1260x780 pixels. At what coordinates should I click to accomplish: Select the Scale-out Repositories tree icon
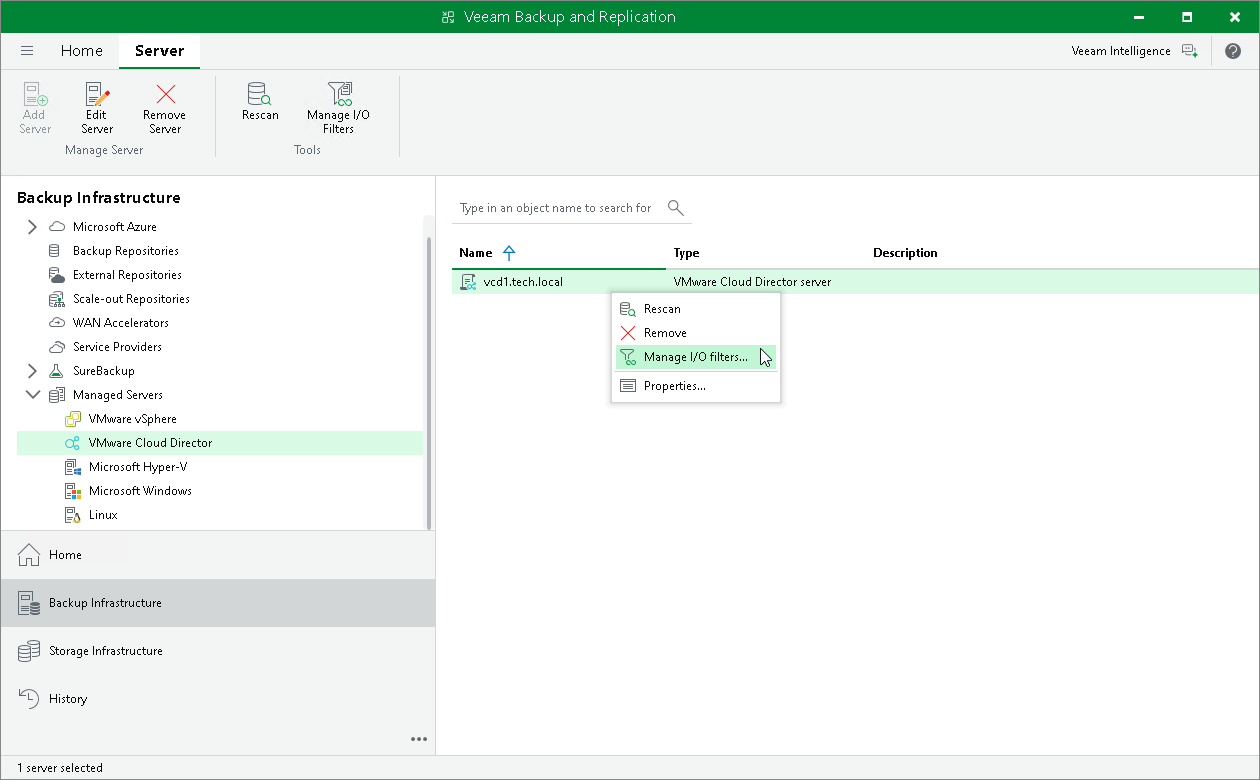click(56, 299)
